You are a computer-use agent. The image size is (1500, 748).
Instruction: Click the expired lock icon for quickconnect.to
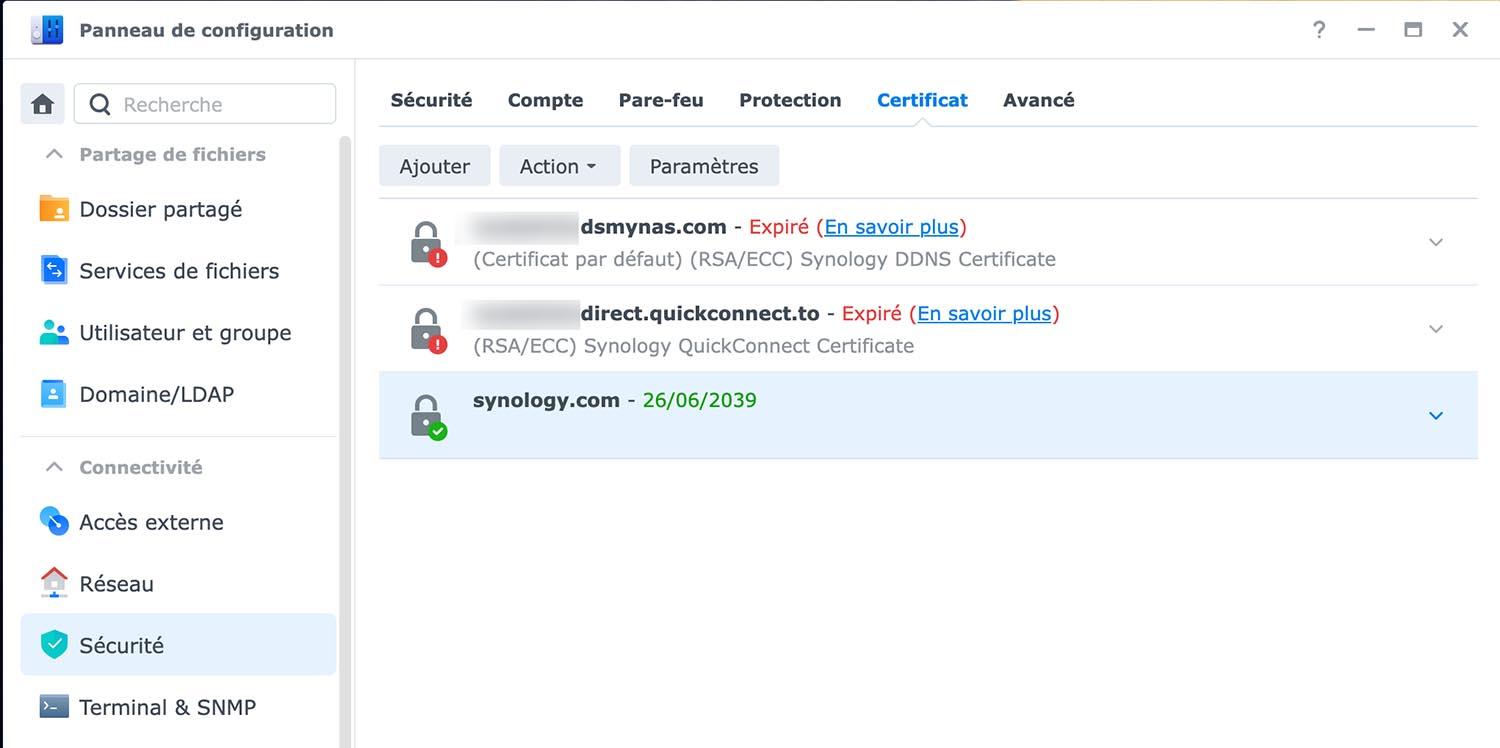point(428,330)
